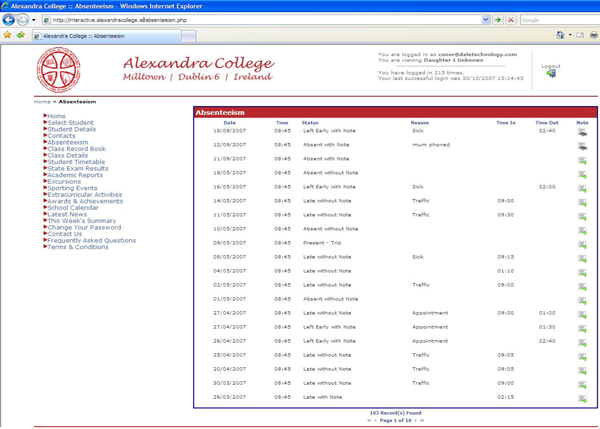600x429 pixels.
Task: Open Terms & Conditions sidebar link
Action: pyautogui.click(x=78, y=247)
